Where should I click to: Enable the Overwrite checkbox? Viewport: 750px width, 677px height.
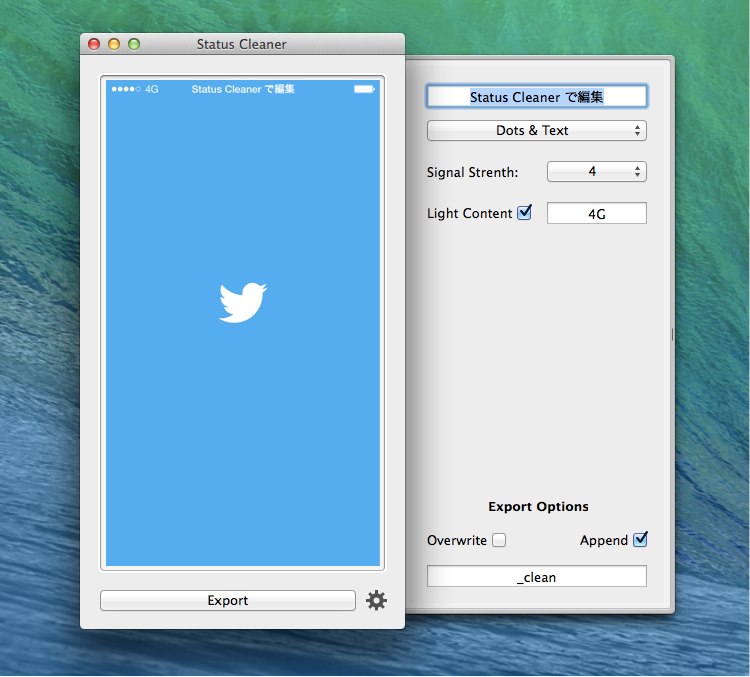coord(499,540)
